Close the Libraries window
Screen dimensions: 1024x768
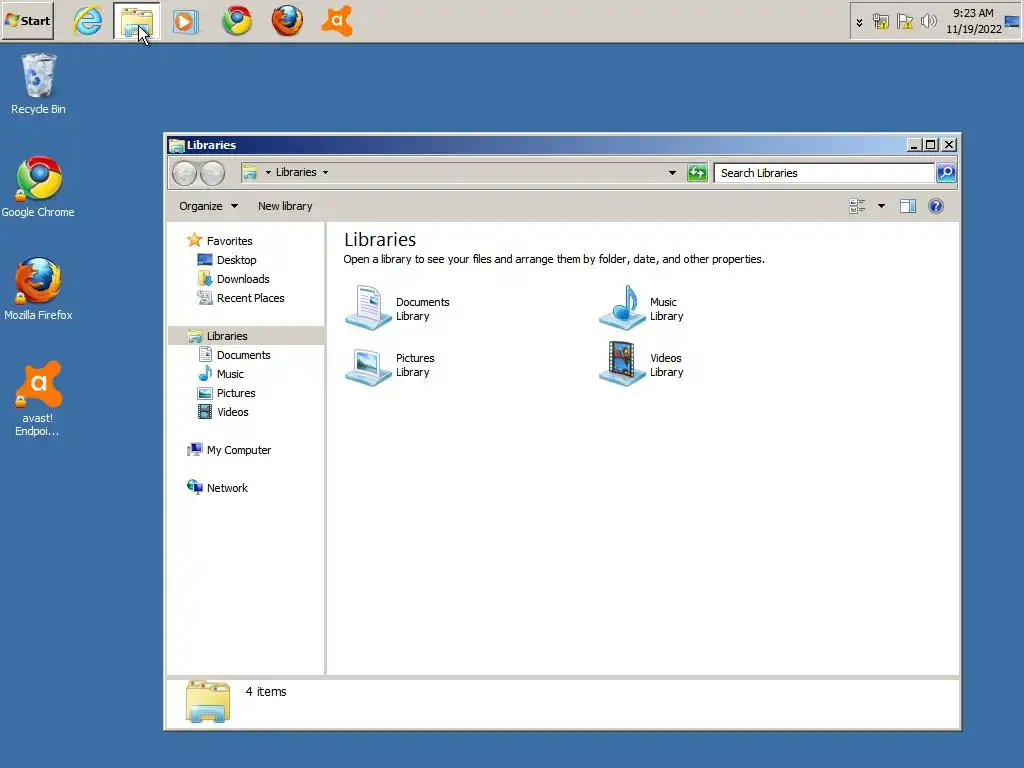[x=950, y=145]
